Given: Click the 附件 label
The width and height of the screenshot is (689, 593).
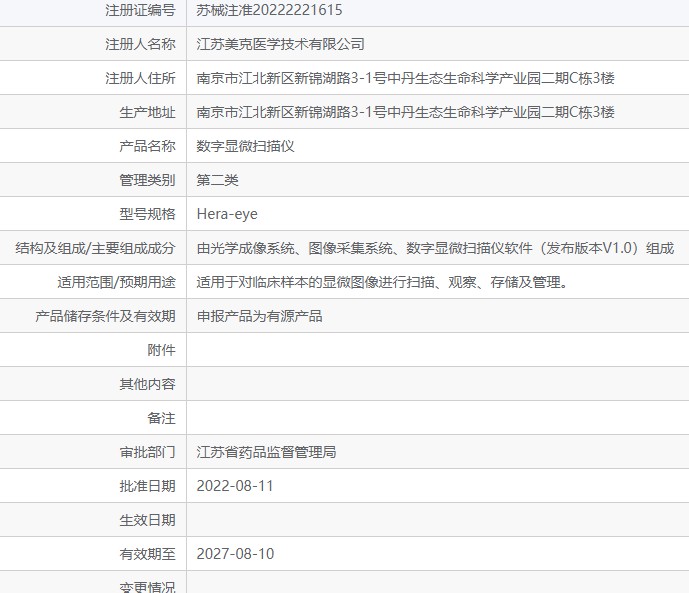Looking at the screenshot, I should pyautogui.click(x=161, y=350).
